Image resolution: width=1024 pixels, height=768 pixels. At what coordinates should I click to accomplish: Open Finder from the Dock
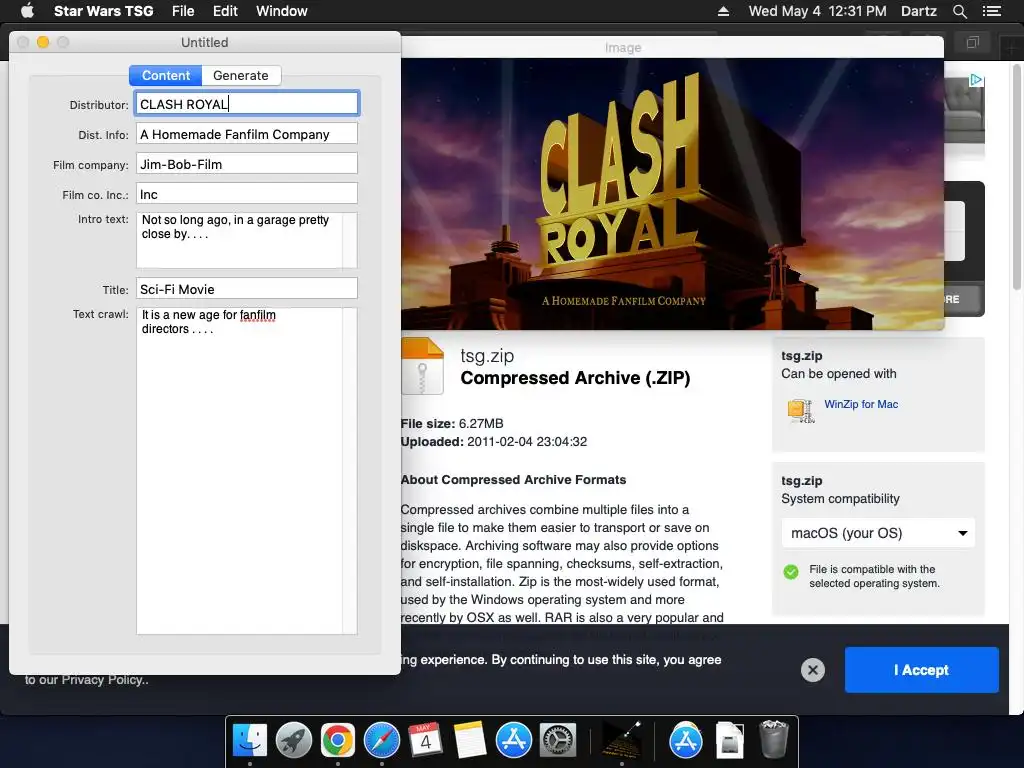tap(250, 741)
